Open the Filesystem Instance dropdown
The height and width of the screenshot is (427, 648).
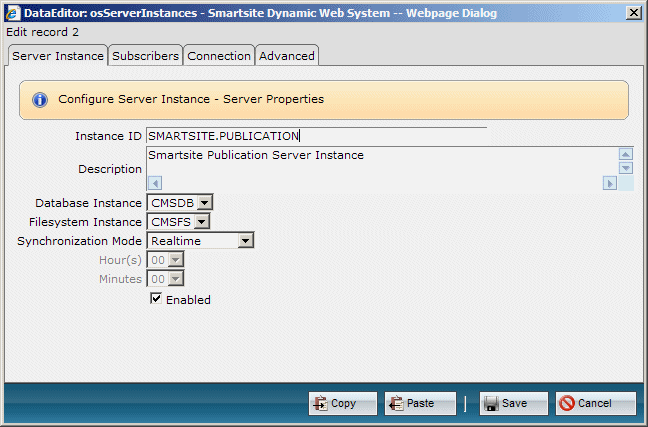tap(178, 222)
